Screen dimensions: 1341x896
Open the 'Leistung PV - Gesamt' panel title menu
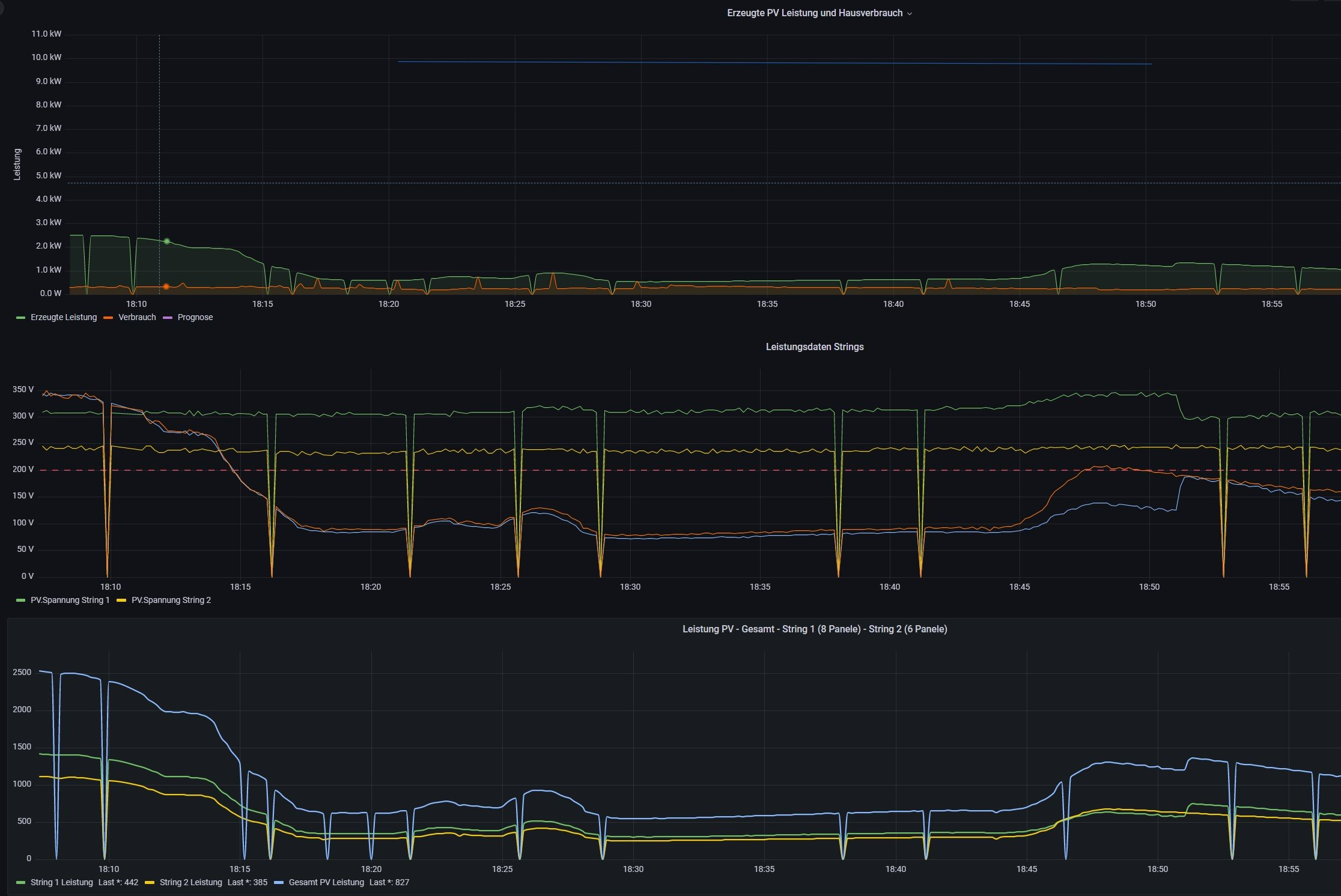pos(814,629)
